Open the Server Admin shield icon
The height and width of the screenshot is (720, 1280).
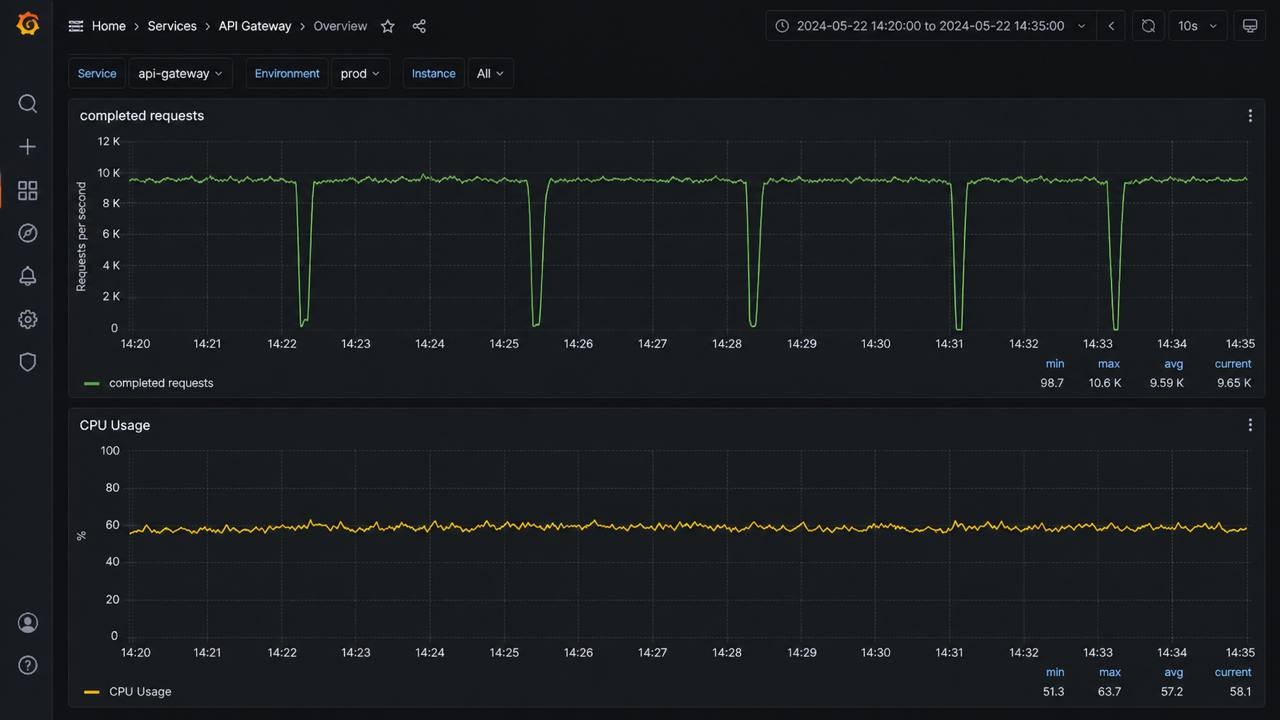(x=28, y=362)
